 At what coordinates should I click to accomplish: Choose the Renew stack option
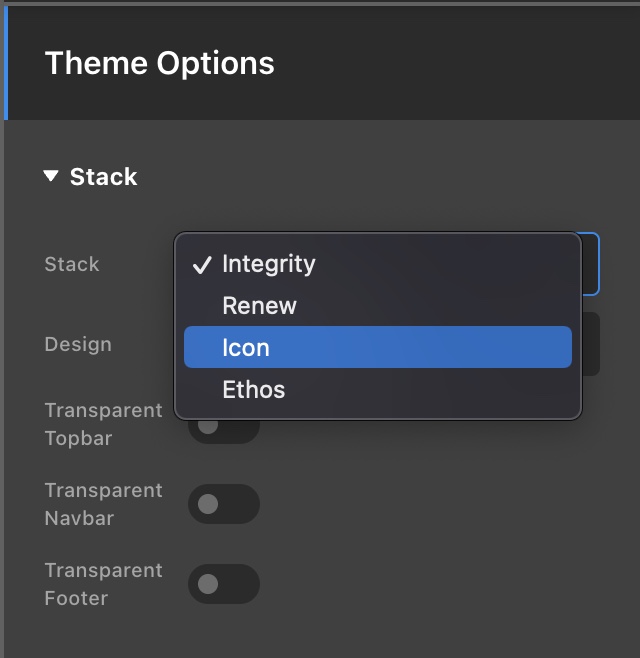coord(259,306)
